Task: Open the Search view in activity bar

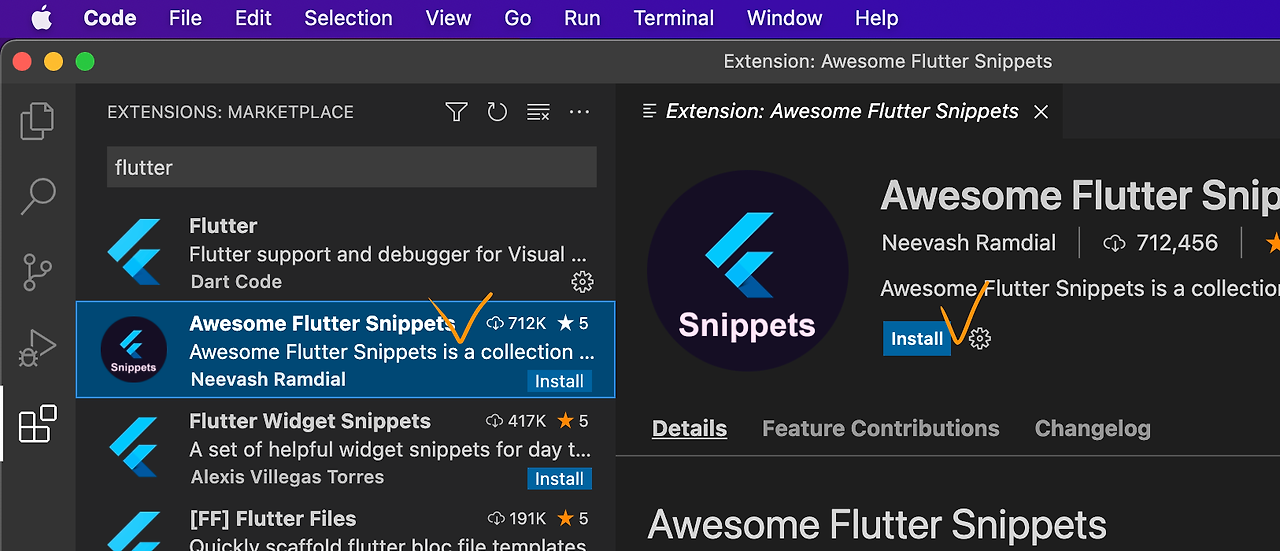Action: [x=38, y=196]
